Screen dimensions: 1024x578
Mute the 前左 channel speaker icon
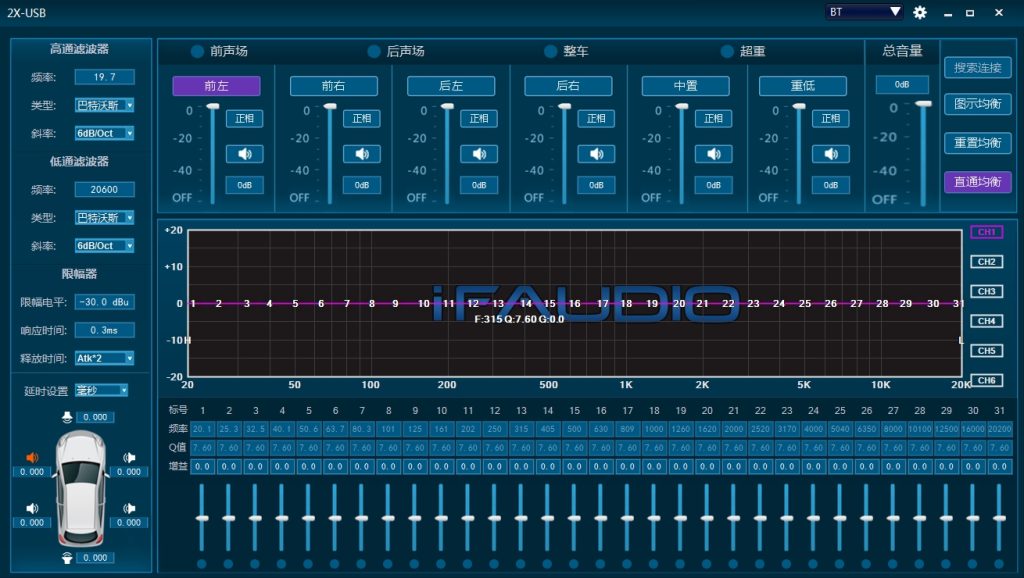tap(244, 154)
